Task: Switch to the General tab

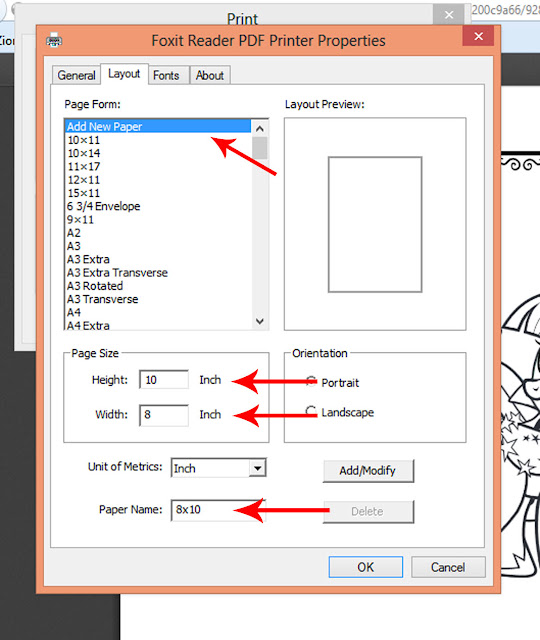Action: coord(76,75)
